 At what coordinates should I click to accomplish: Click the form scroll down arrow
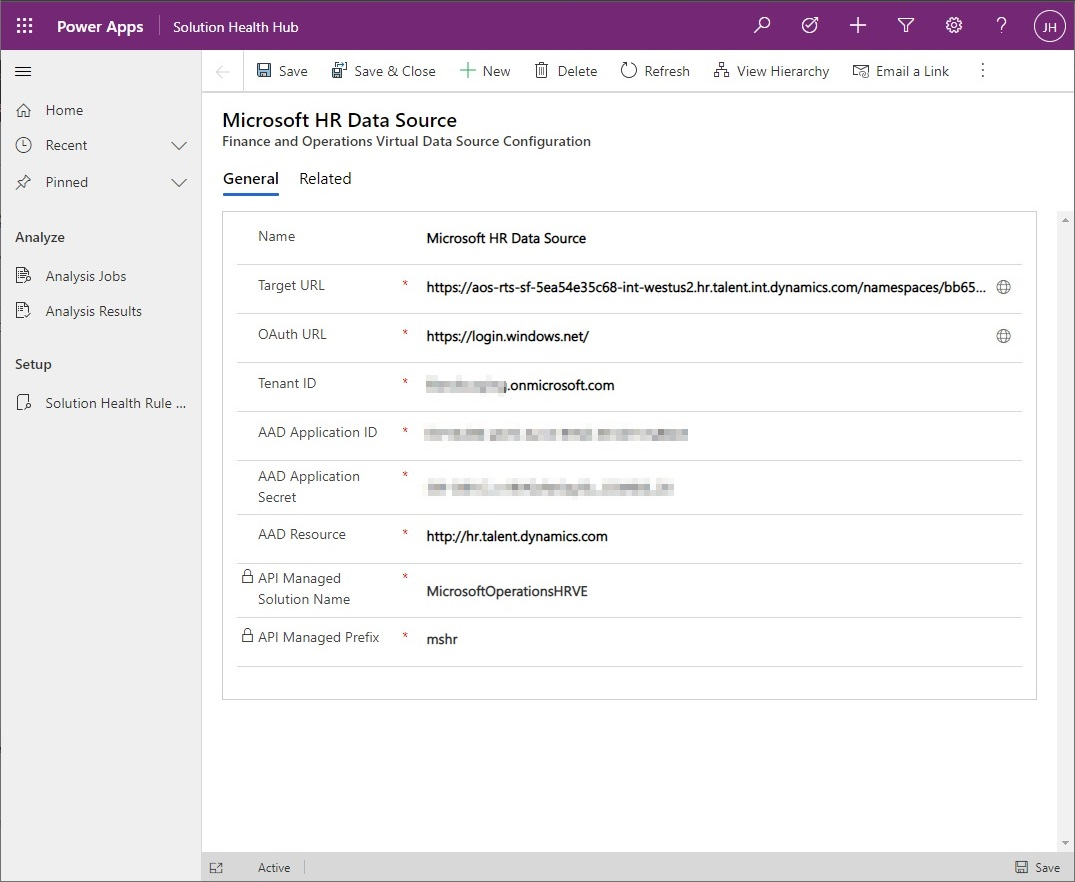click(1065, 843)
